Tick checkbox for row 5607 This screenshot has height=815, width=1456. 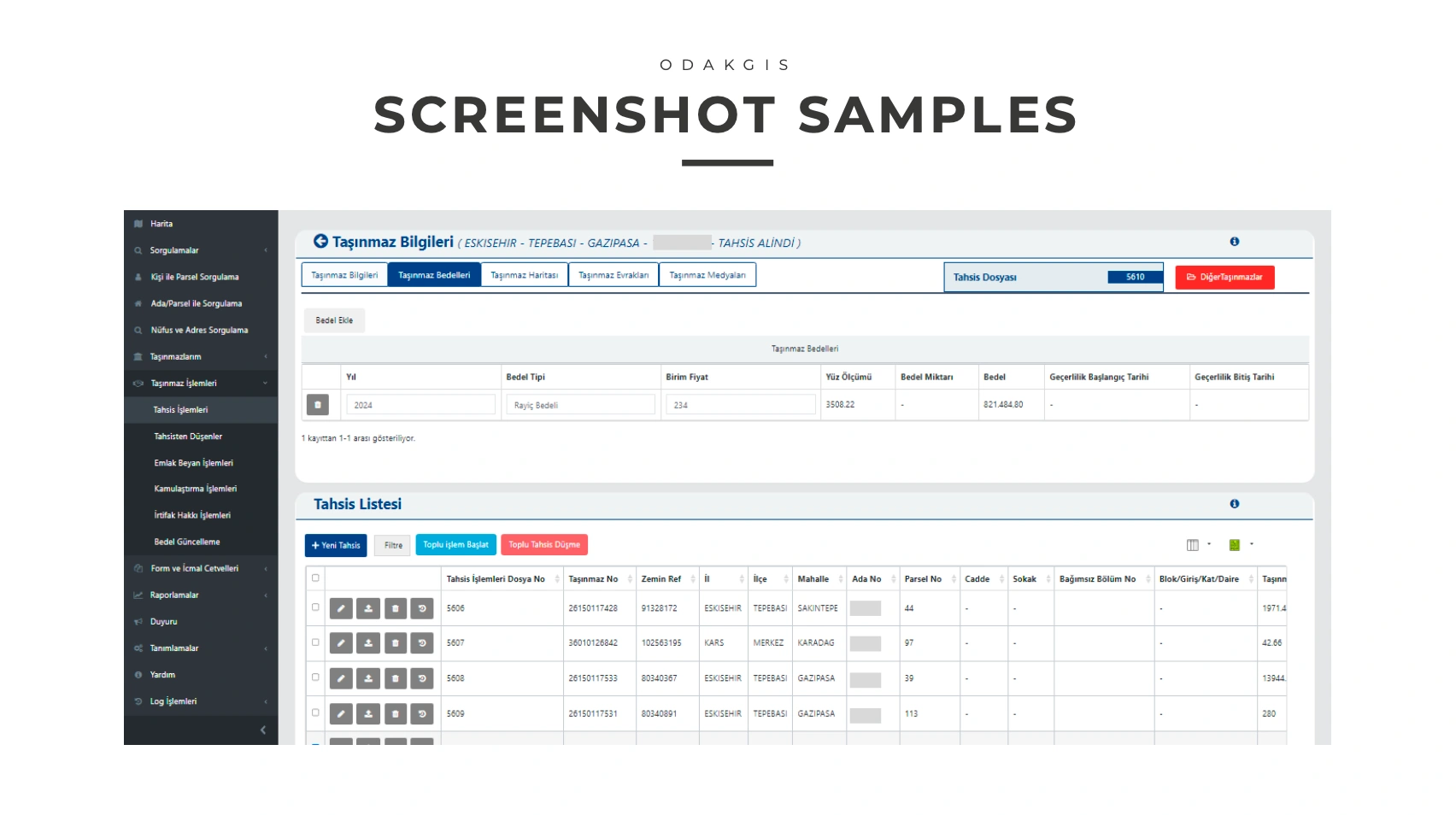315,642
